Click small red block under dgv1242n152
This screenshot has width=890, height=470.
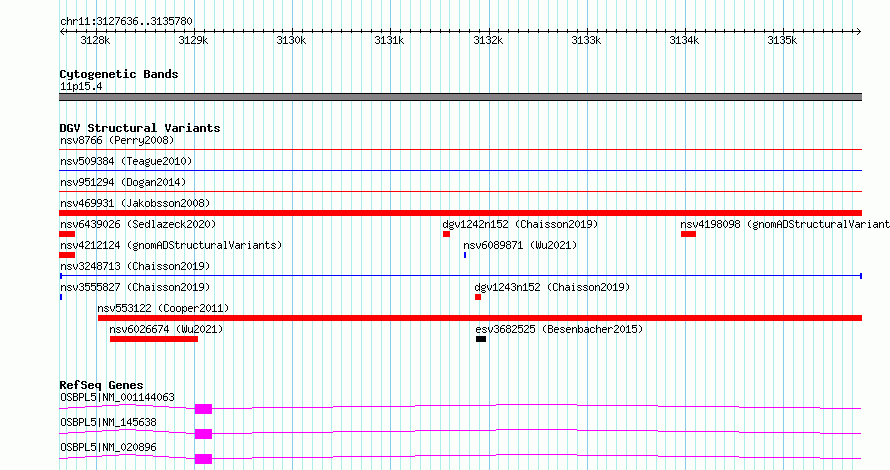[447, 234]
